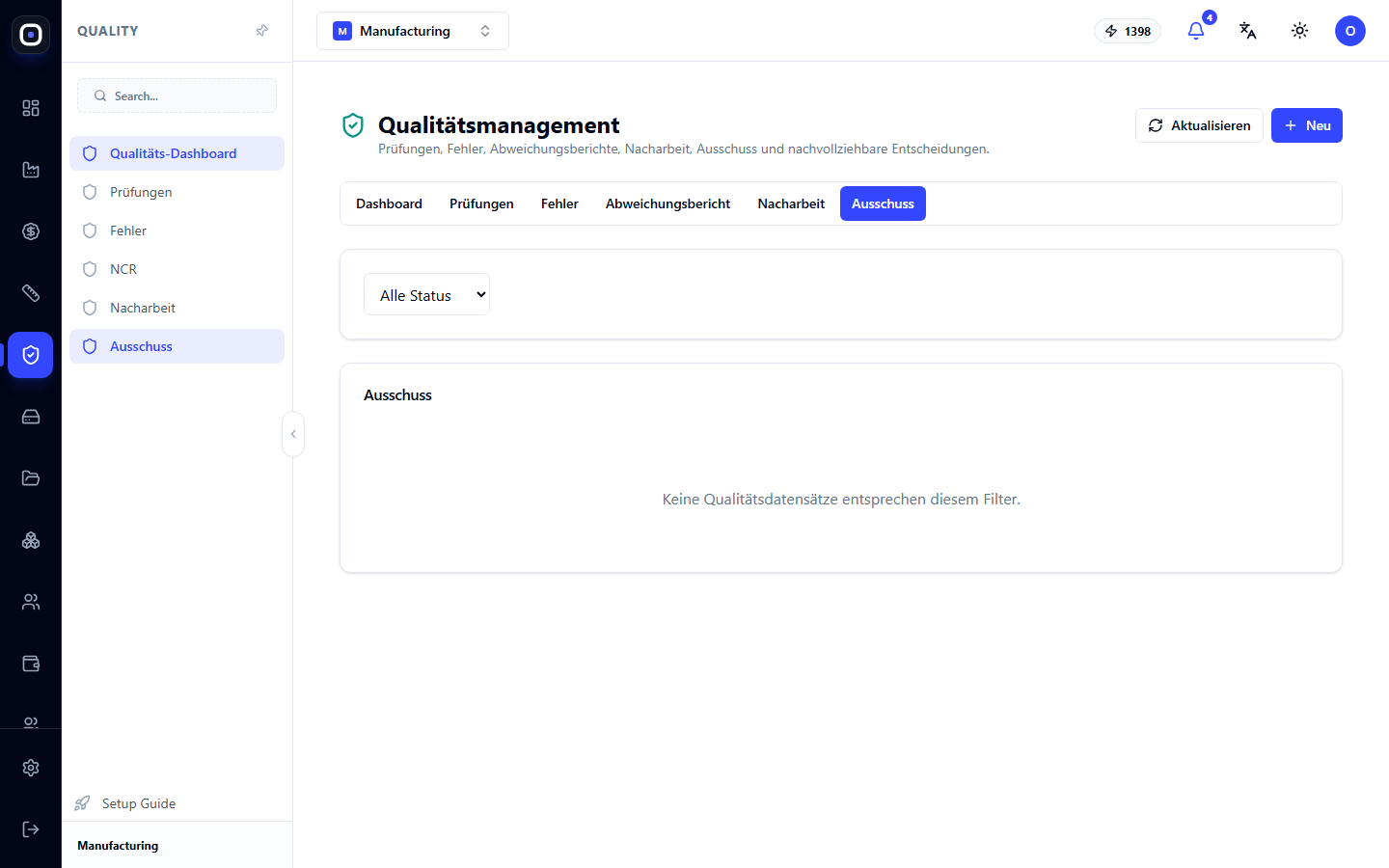Viewport: 1389px width, 868px height.
Task: Click the Manufacturing label in sidebar footer
Action: [118, 846]
